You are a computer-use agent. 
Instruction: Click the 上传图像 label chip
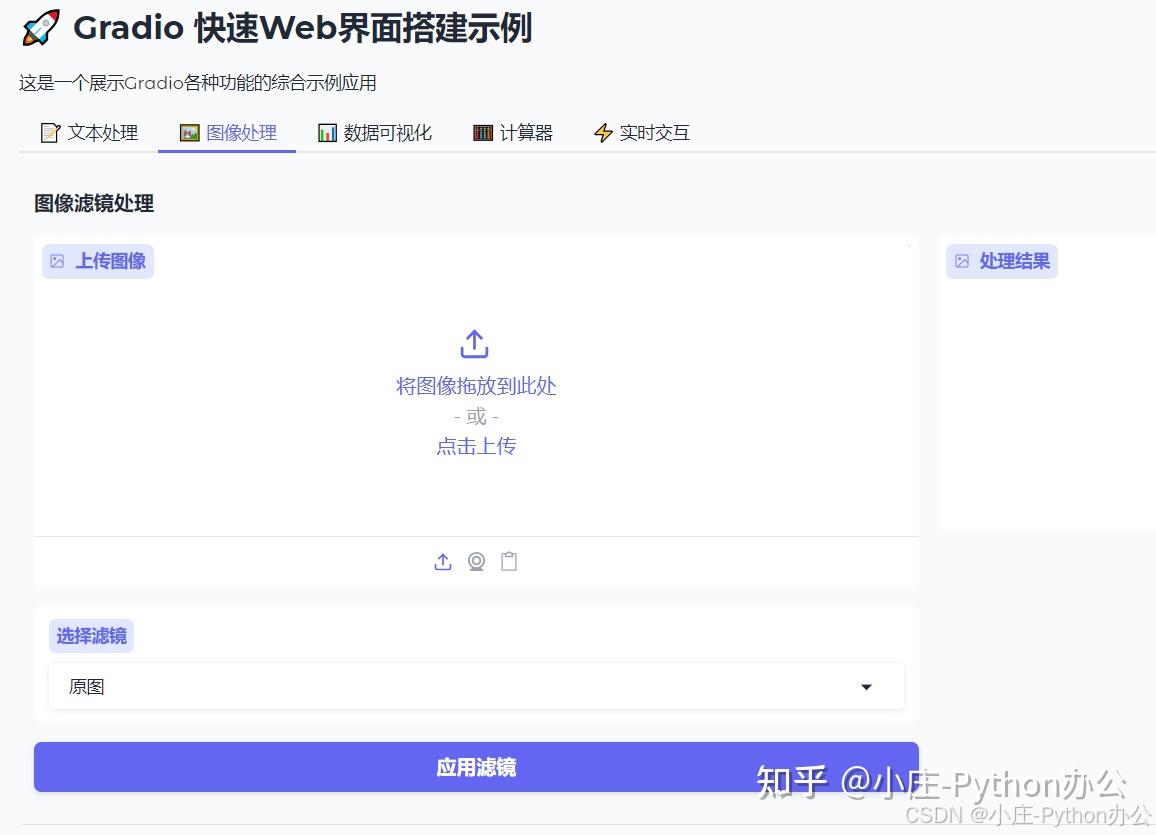click(97, 260)
